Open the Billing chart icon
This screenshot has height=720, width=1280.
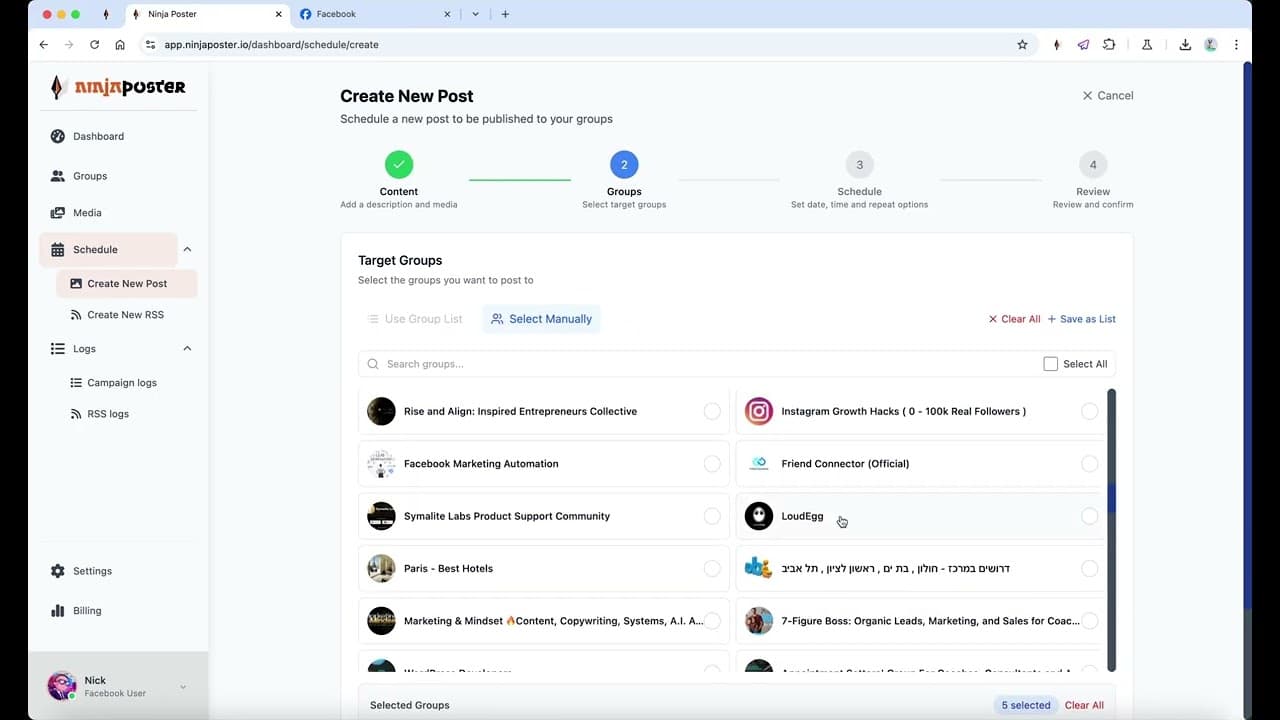pos(58,611)
